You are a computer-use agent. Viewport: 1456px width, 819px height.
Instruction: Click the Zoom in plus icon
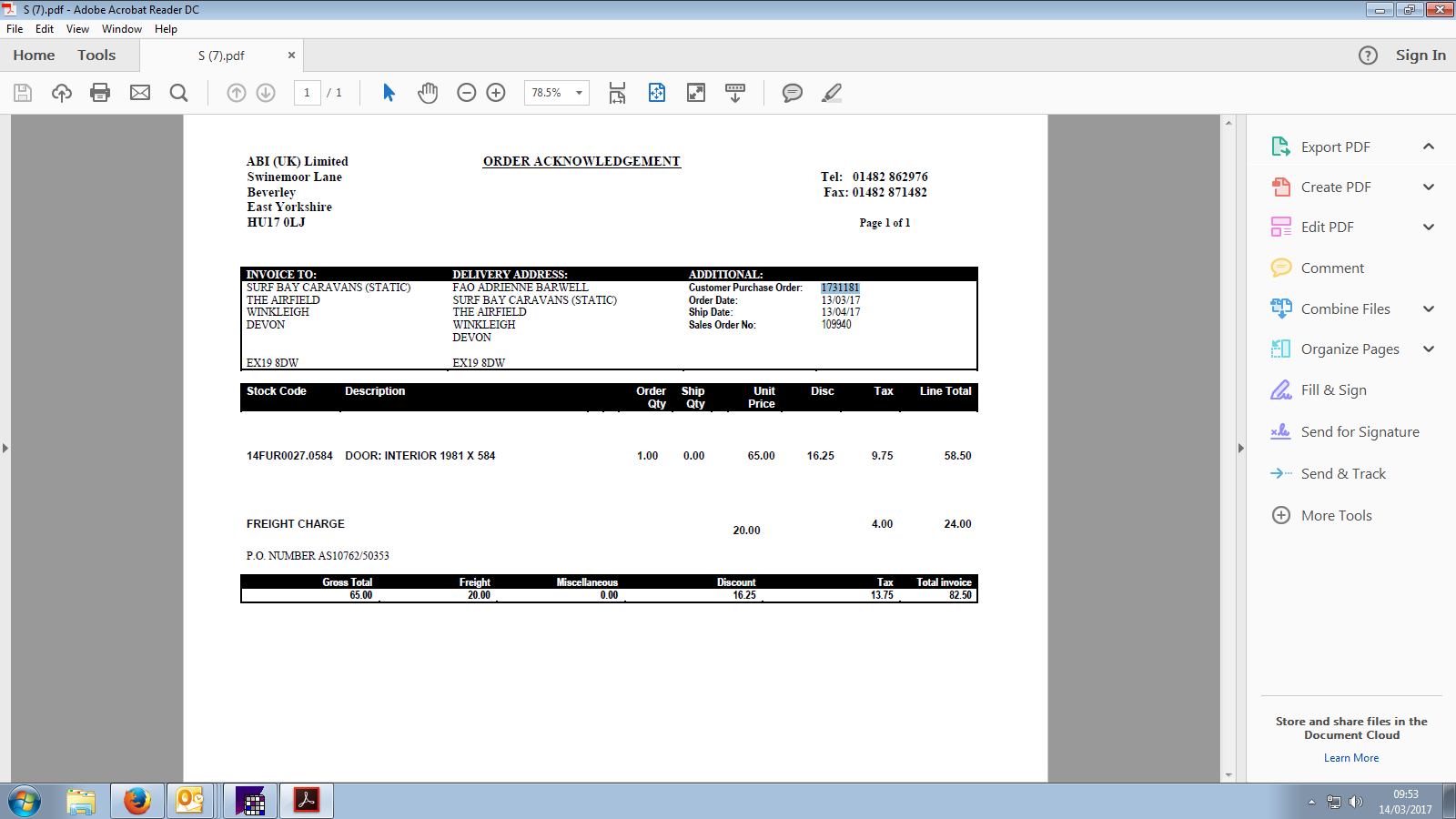496,93
